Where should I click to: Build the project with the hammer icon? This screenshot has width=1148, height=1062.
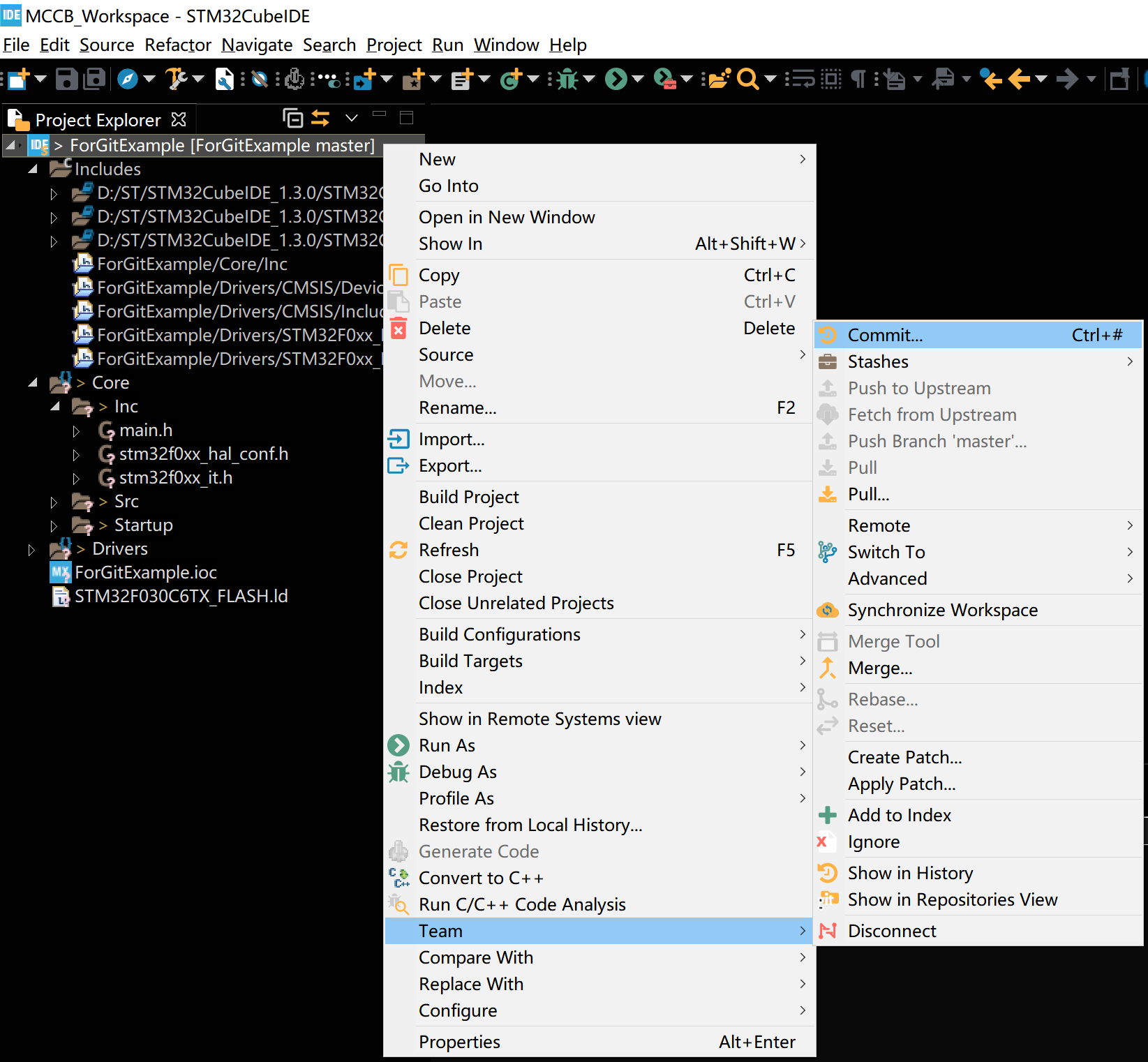174,79
